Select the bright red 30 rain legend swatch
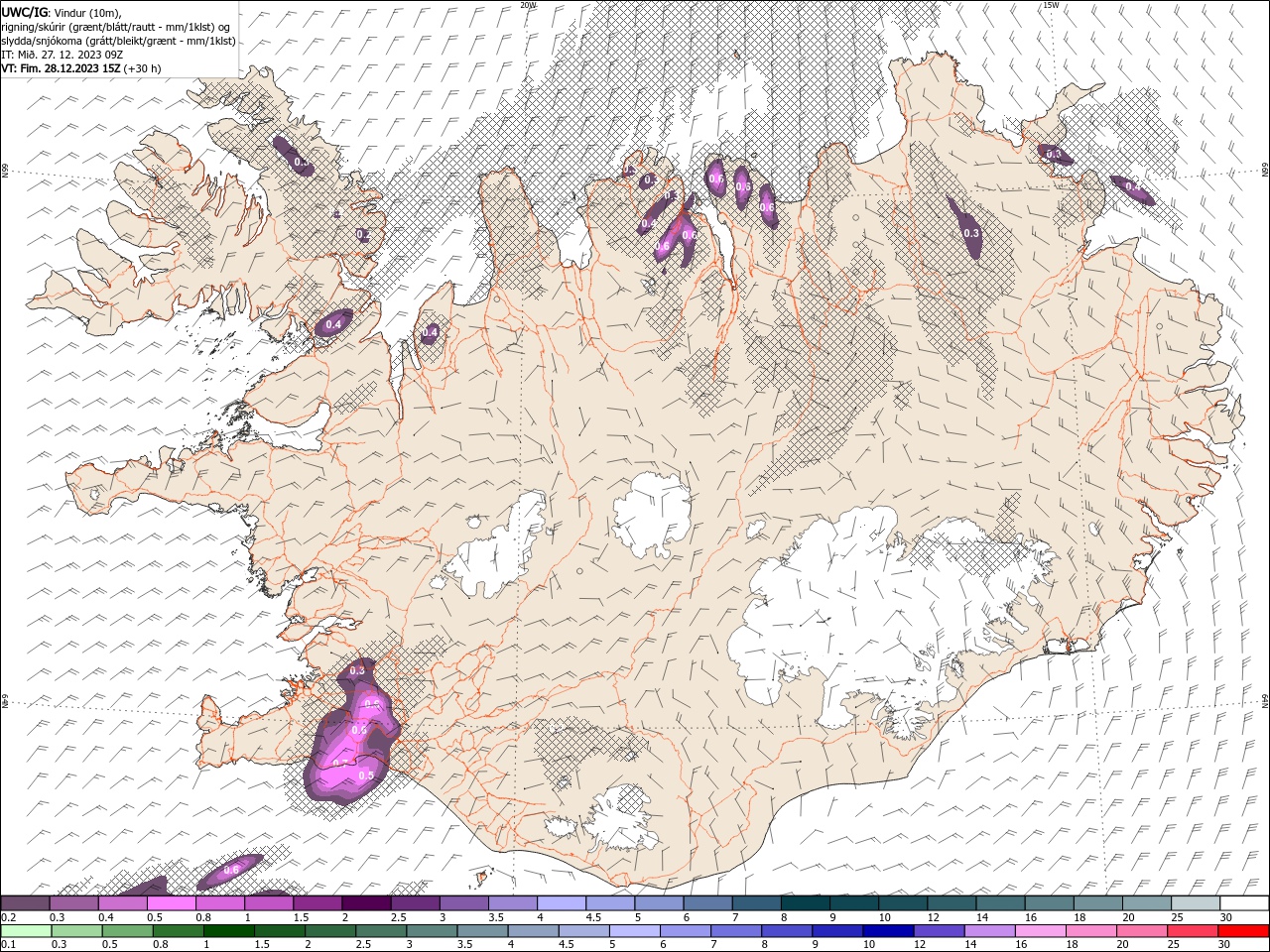The image size is (1270, 952). (1242, 931)
